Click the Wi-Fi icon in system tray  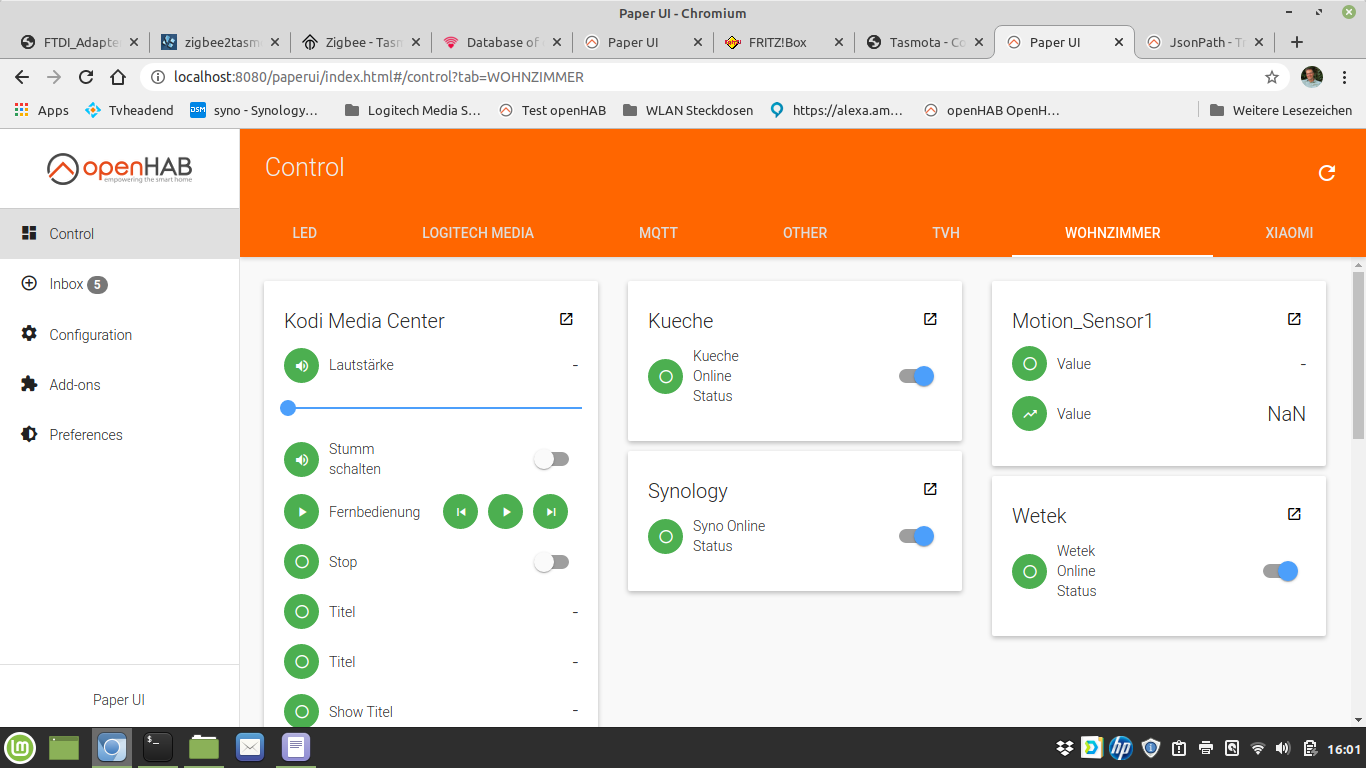click(1258, 748)
